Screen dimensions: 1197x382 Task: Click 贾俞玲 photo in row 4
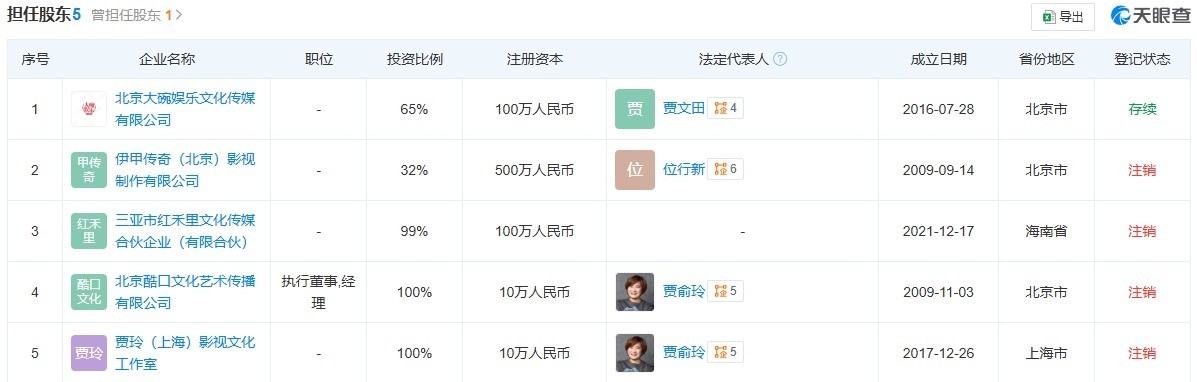pyautogui.click(x=634, y=292)
